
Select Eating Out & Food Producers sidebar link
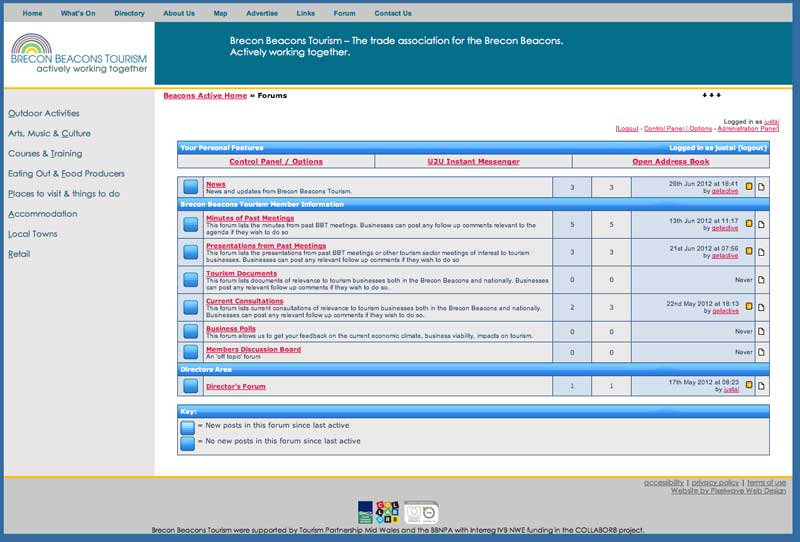(66, 174)
